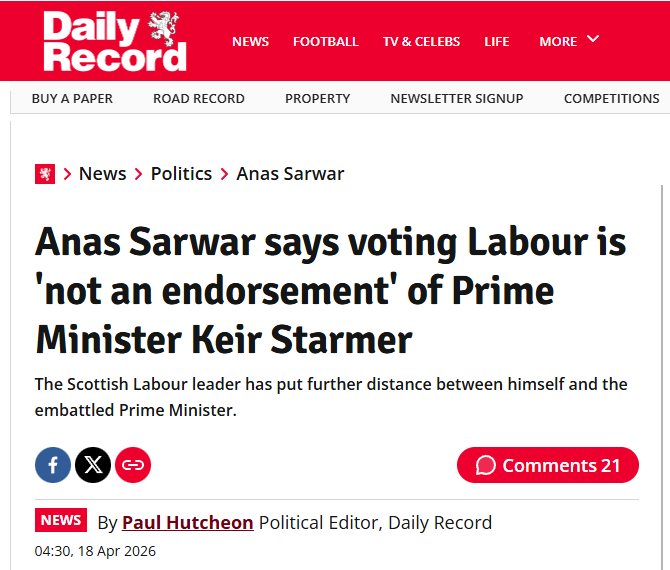Click the red News tag label
Image resolution: width=670 pixels, height=570 pixels.
61,520
